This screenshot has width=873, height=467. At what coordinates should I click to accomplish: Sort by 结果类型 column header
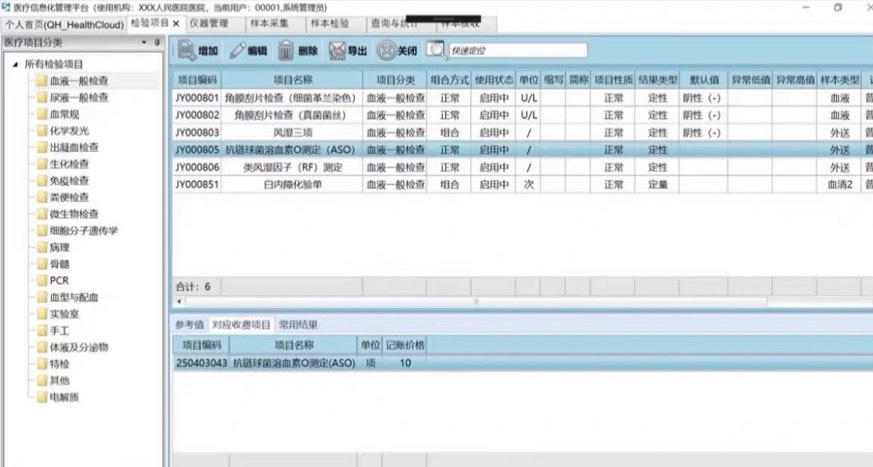click(658, 80)
